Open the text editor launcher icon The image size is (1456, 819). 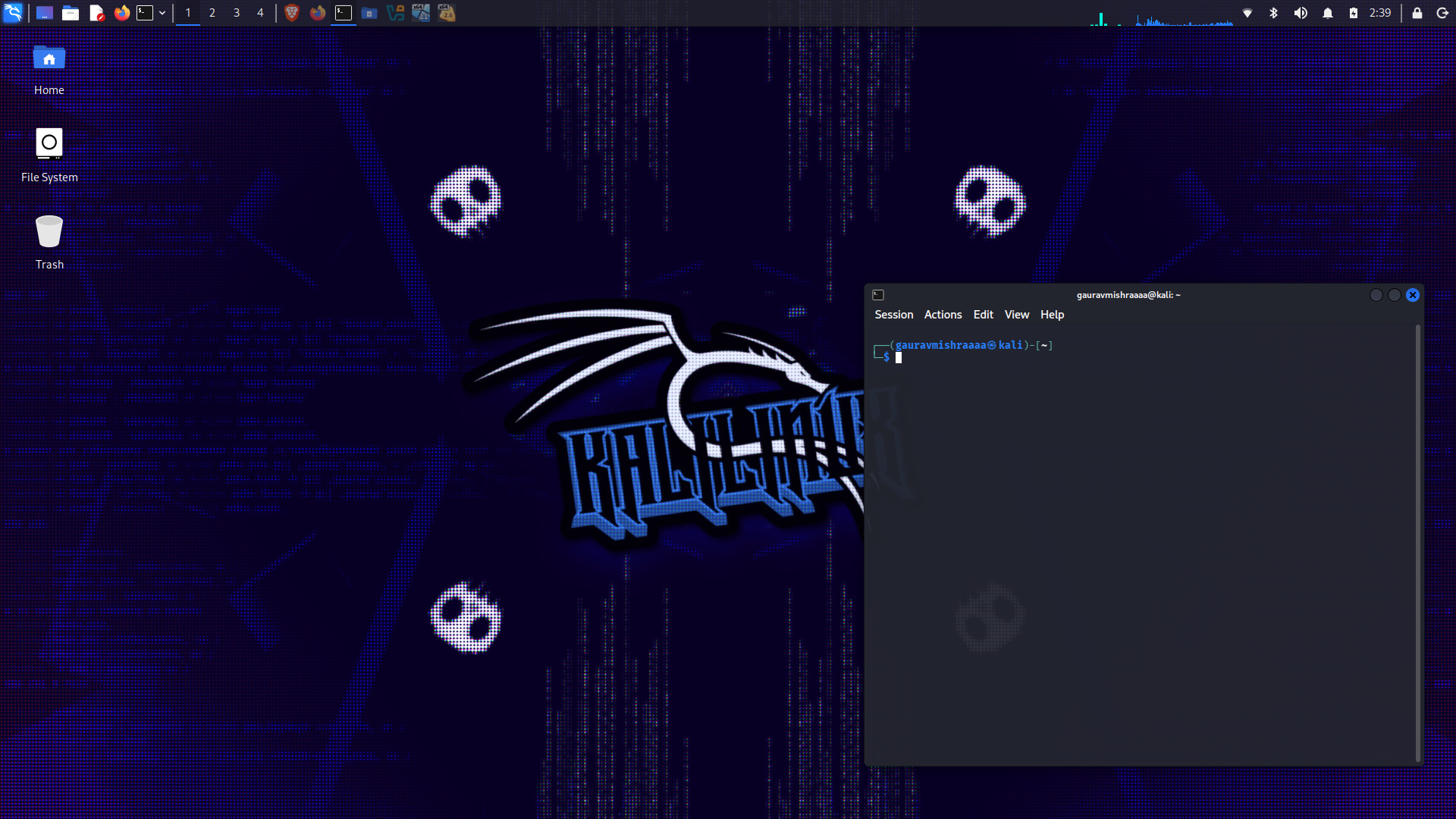click(x=96, y=13)
